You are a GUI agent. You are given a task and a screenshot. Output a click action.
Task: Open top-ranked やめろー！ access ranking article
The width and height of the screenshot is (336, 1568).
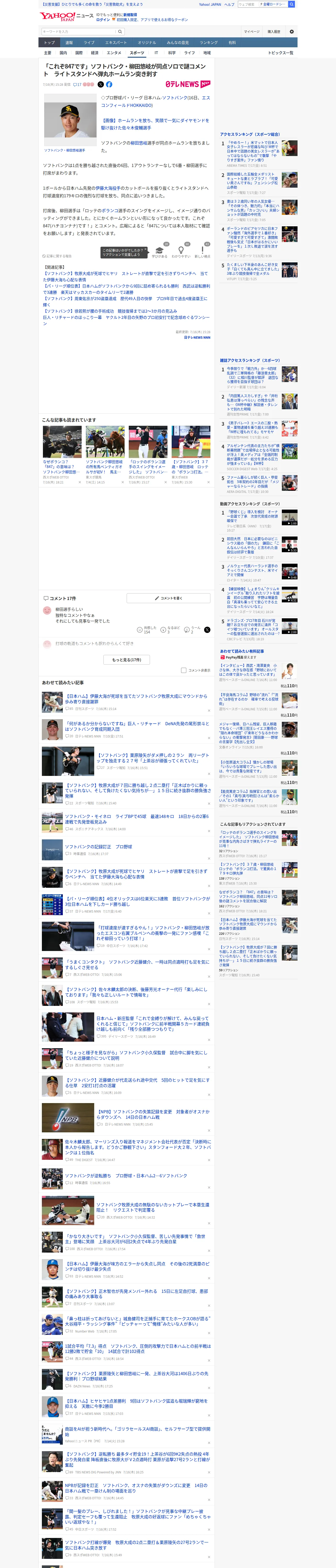[253, 152]
